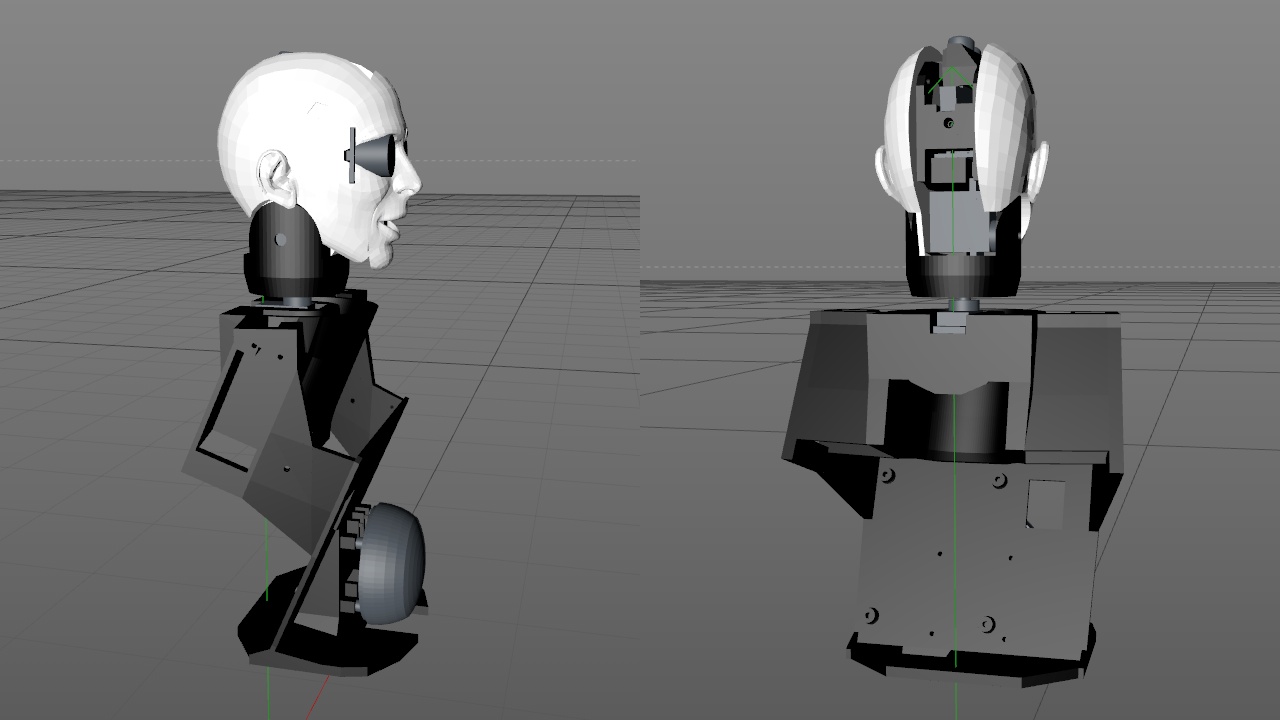This screenshot has width=1280, height=720.
Task: Select the base plate in the side view
Action: pos(330,648)
